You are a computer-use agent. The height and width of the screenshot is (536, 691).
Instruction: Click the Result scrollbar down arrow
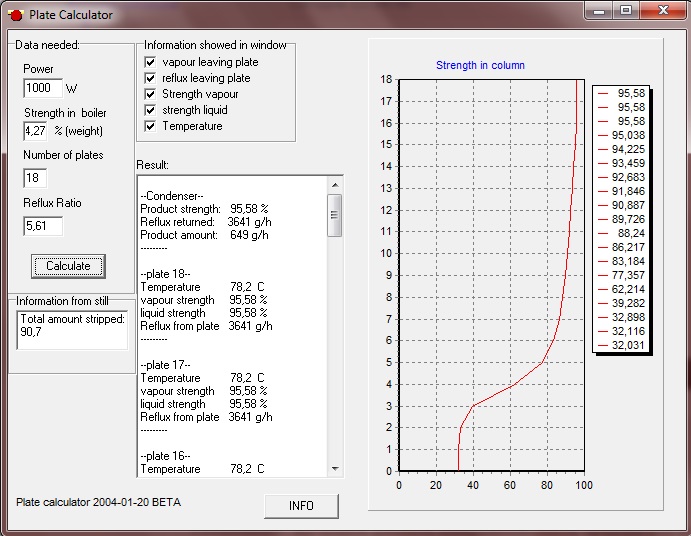pyautogui.click(x=335, y=469)
